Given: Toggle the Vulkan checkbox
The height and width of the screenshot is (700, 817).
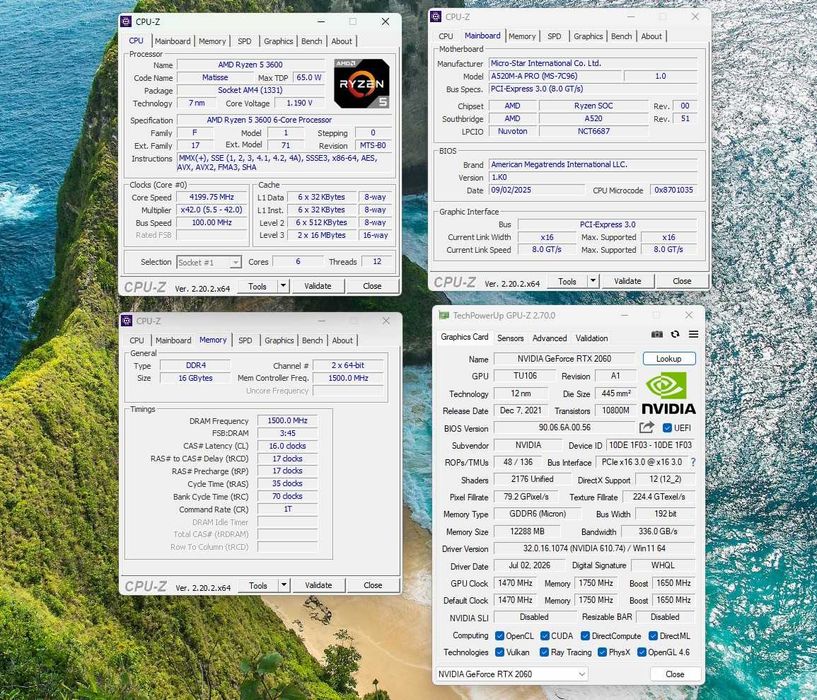Looking at the screenshot, I should point(499,652).
